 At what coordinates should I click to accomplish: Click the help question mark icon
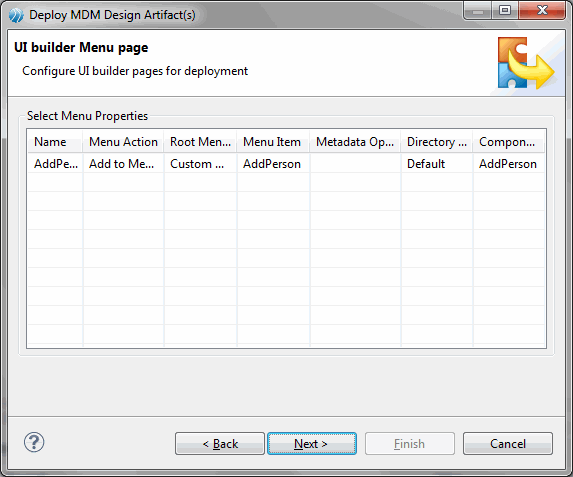[34, 442]
